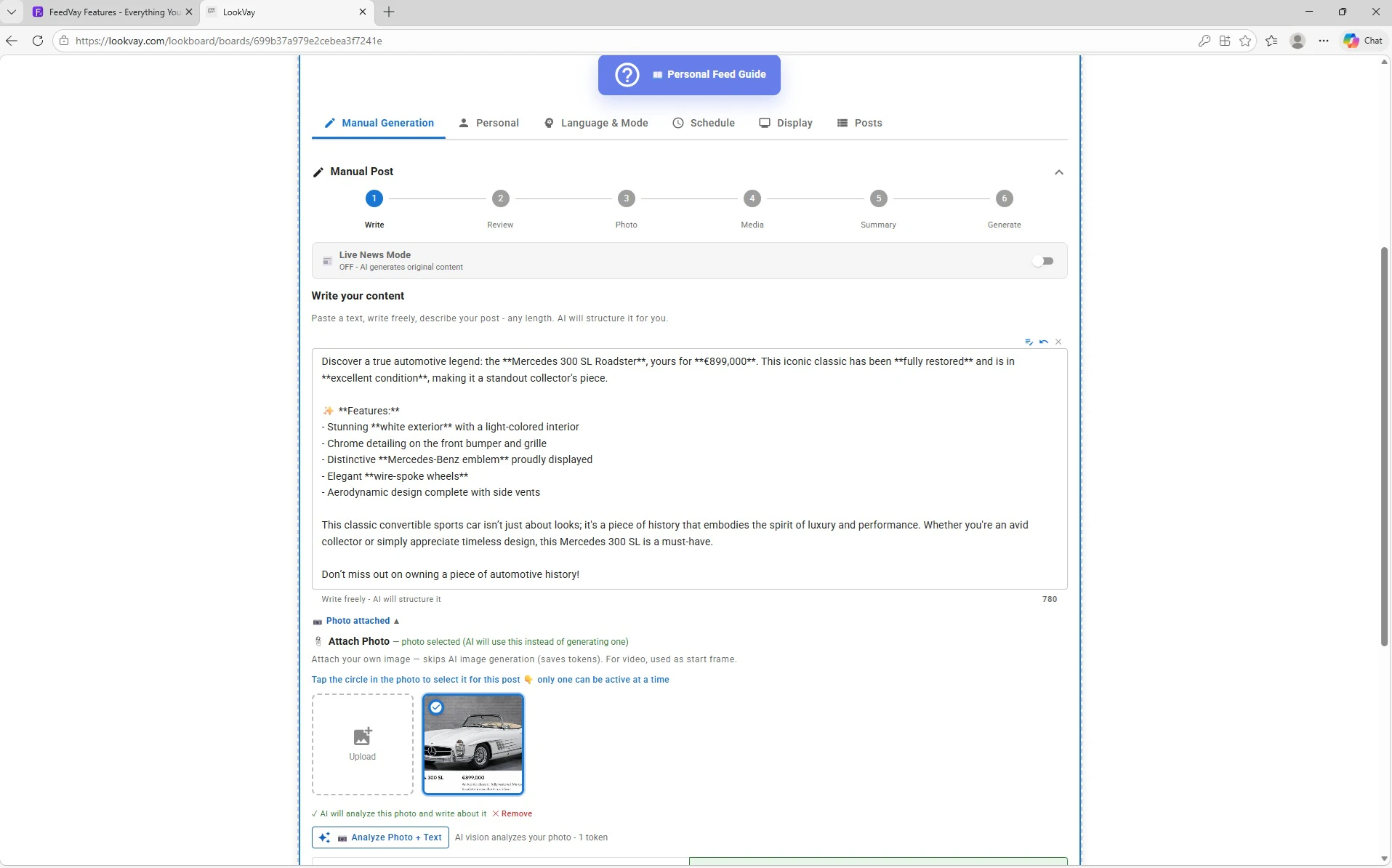Jump to step 4 Media
The width and height of the screenshot is (1392, 868).
click(x=752, y=198)
